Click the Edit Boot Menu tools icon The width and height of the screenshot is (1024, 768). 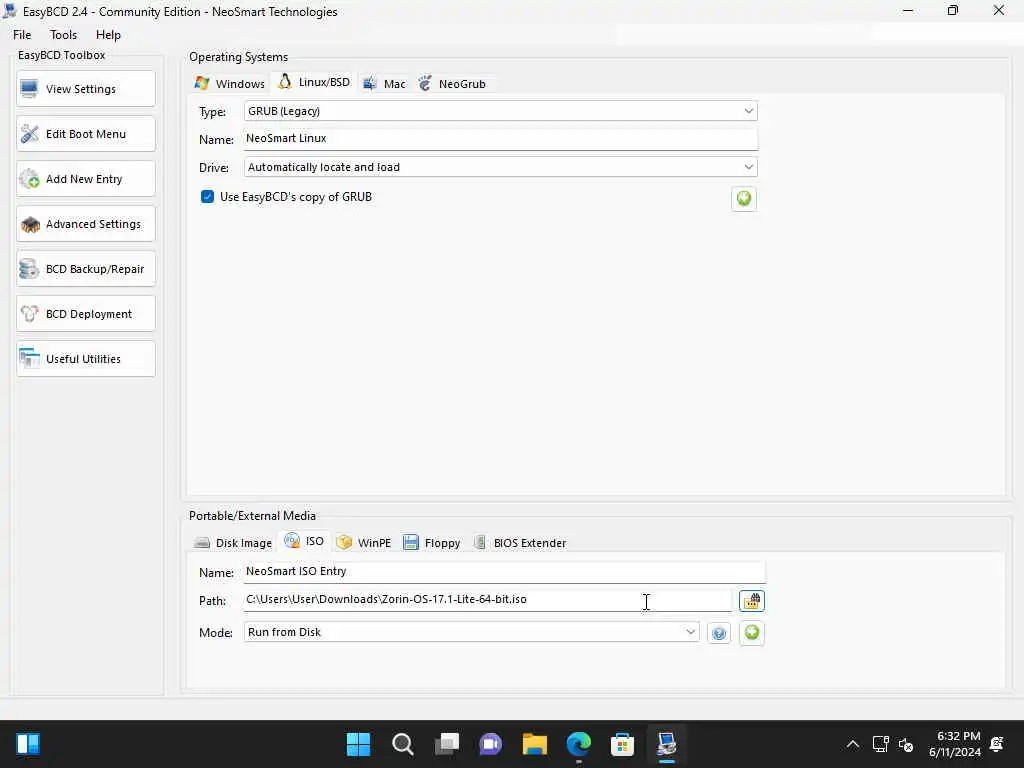click(x=29, y=134)
